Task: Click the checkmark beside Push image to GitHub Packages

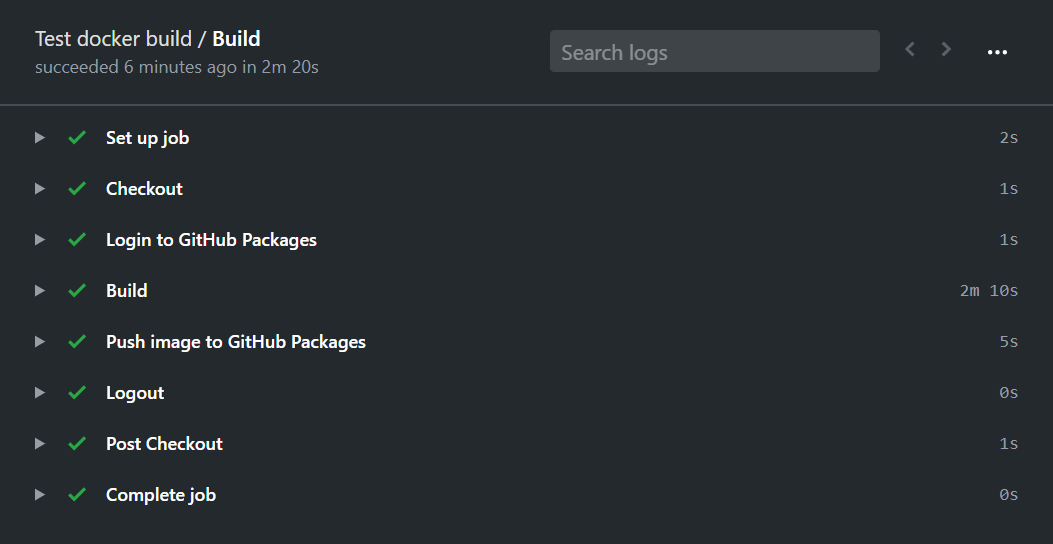Action: pos(77,342)
